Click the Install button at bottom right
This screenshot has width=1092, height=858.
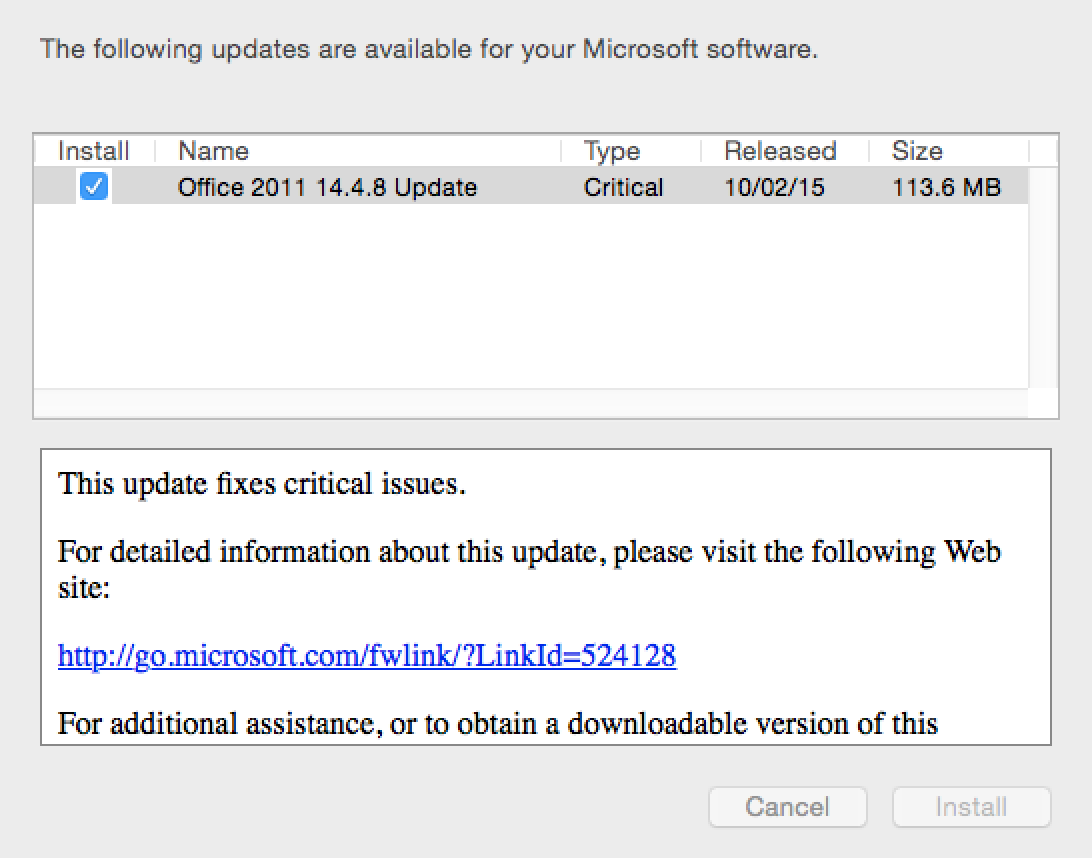tap(971, 807)
